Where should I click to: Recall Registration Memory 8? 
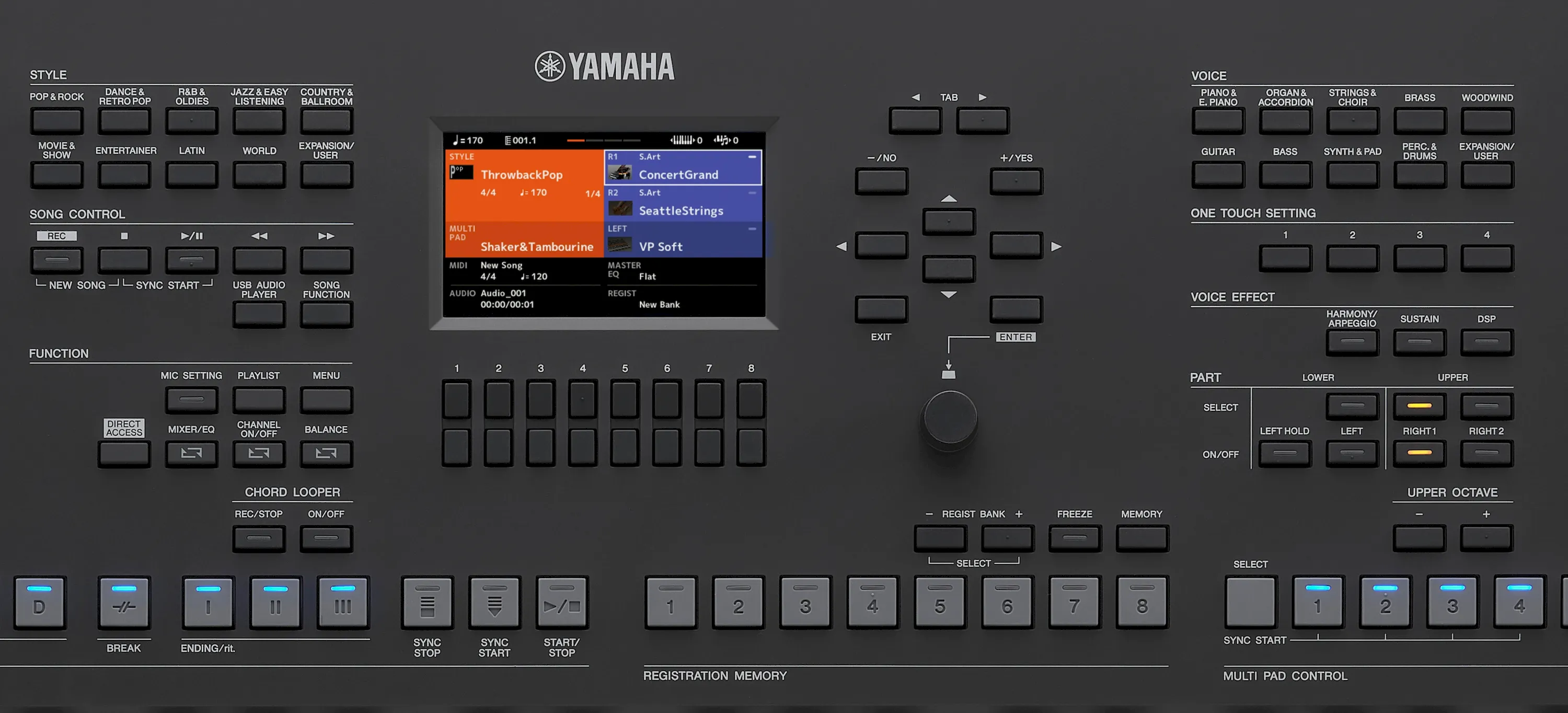(x=1143, y=603)
